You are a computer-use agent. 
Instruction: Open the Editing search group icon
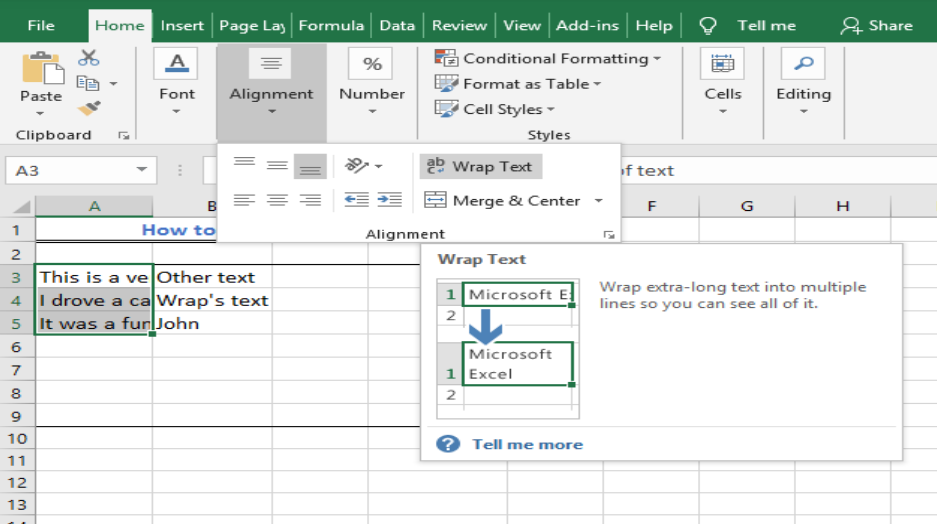(803, 64)
